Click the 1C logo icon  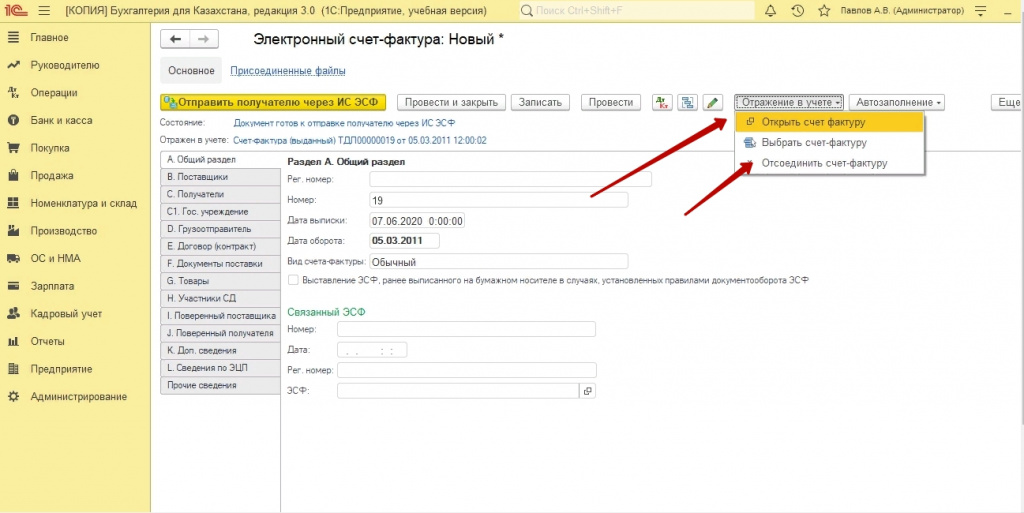[16, 11]
